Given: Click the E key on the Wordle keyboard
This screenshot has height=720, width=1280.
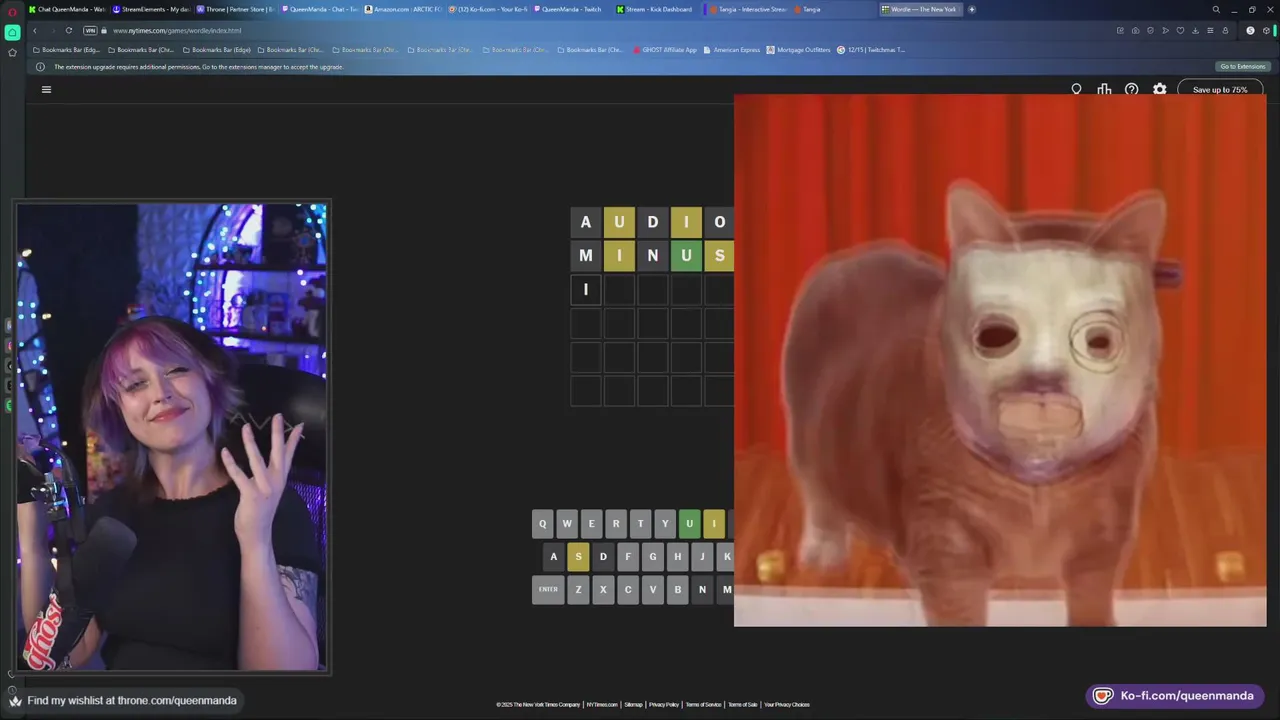Looking at the screenshot, I should [x=591, y=523].
